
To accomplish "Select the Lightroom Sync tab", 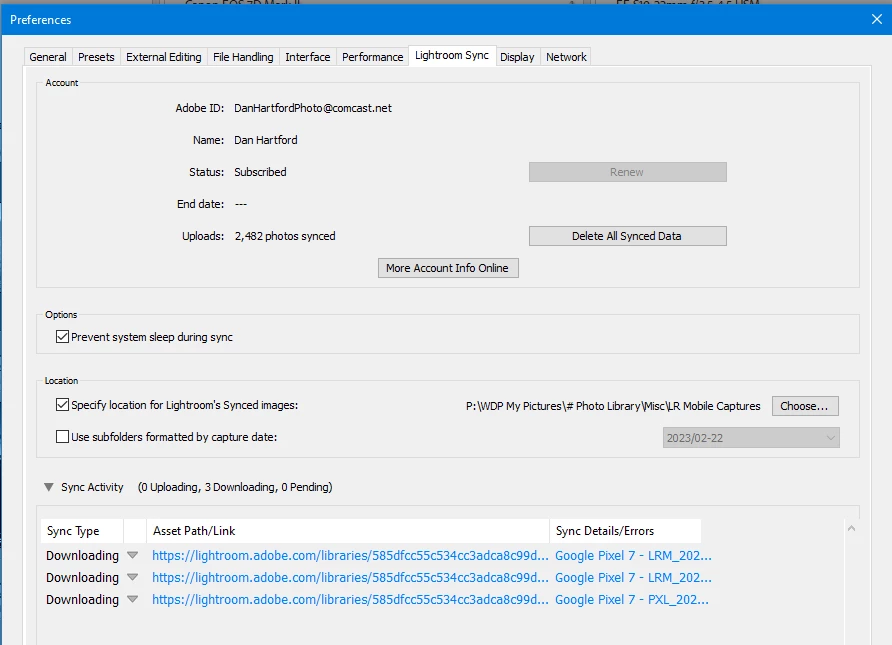I will [x=452, y=55].
